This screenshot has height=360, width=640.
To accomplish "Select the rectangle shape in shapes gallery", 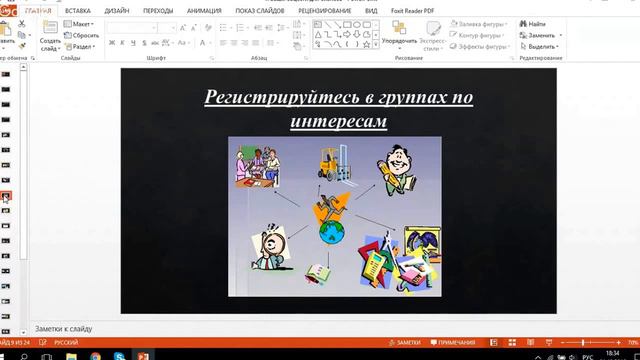I will pyautogui.click(x=347, y=25).
